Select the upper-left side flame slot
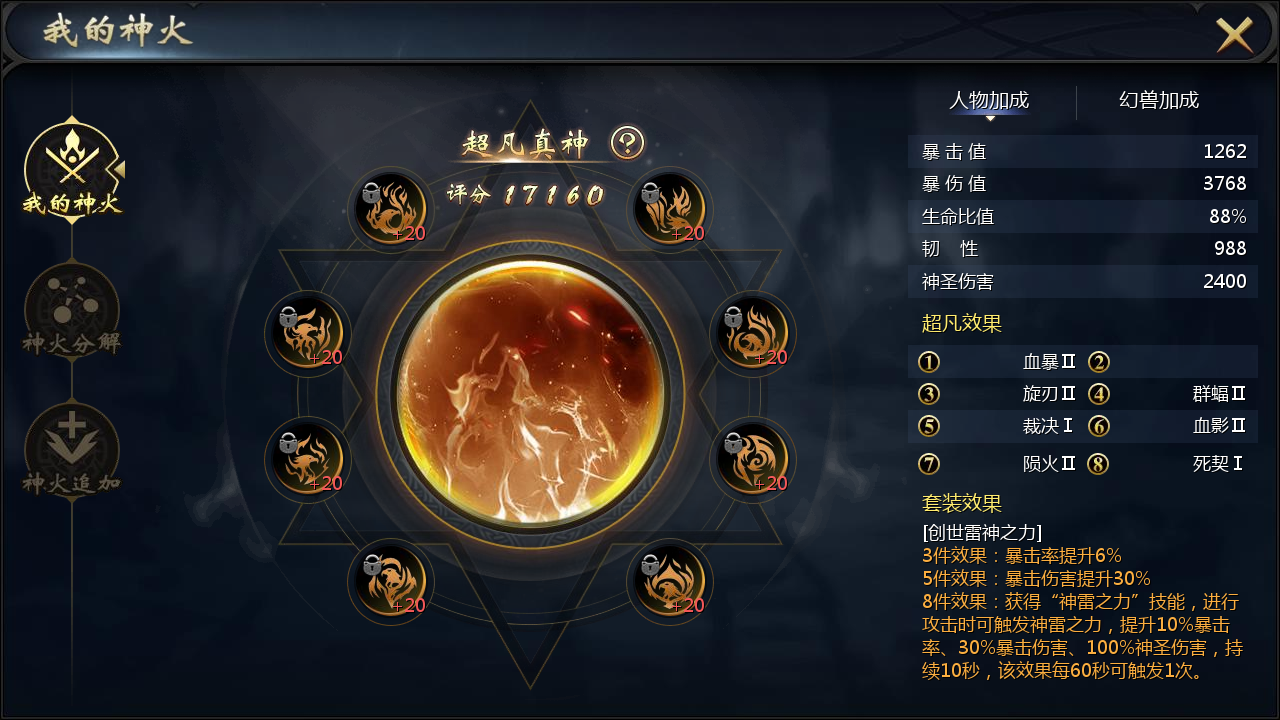Viewport: 1280px width, 720px height. 308,334
